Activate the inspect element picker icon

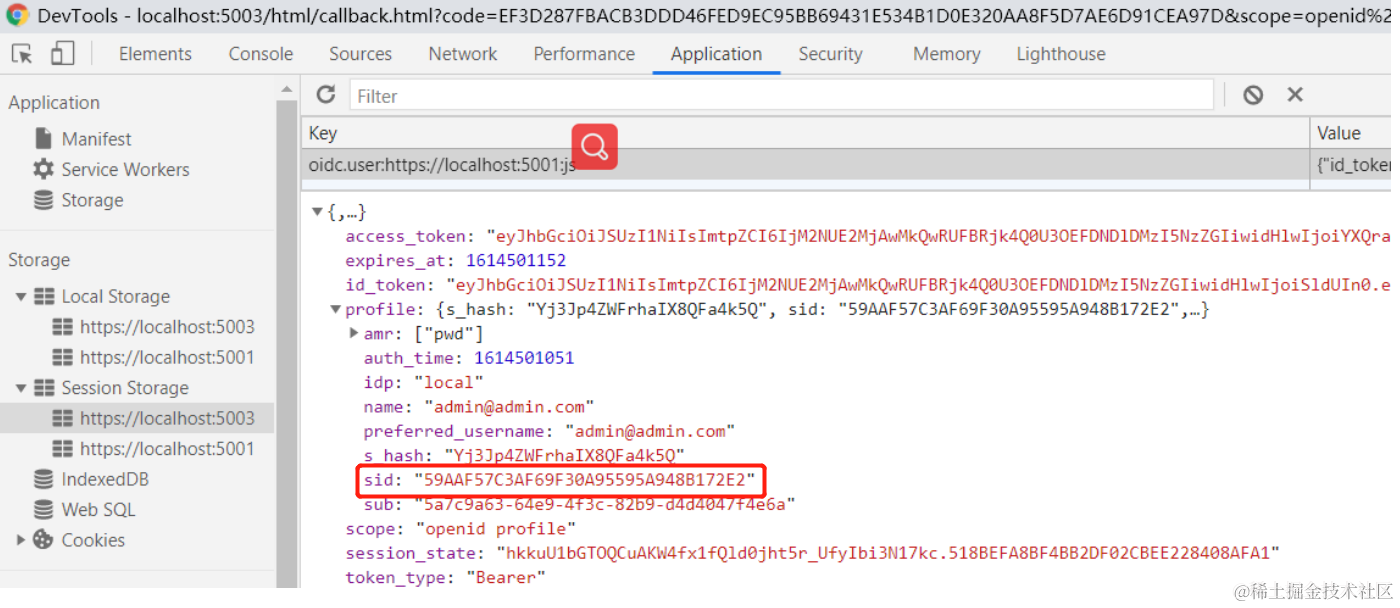click(x=22, y=54)
